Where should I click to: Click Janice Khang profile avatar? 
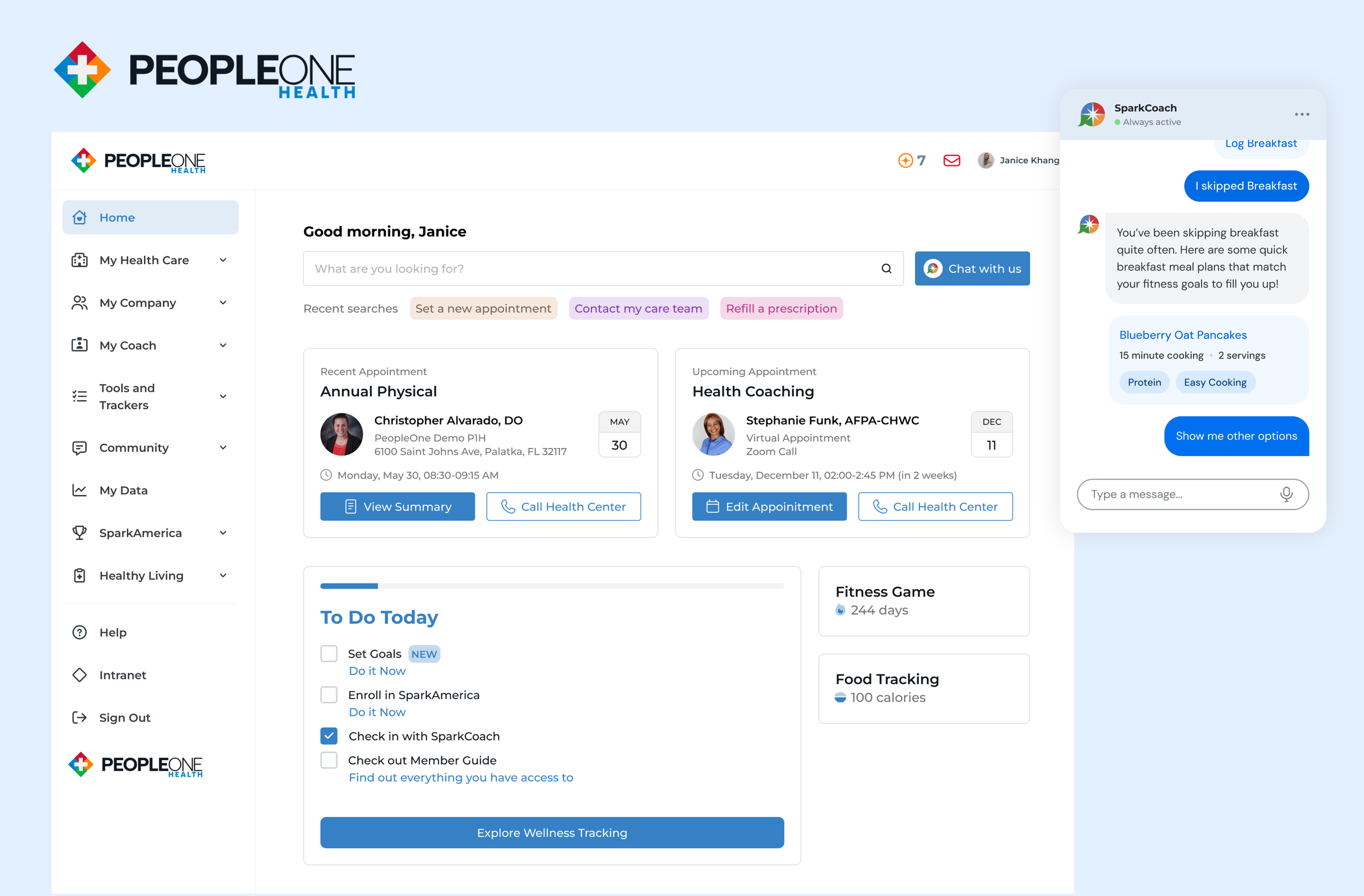coord(985,160)
